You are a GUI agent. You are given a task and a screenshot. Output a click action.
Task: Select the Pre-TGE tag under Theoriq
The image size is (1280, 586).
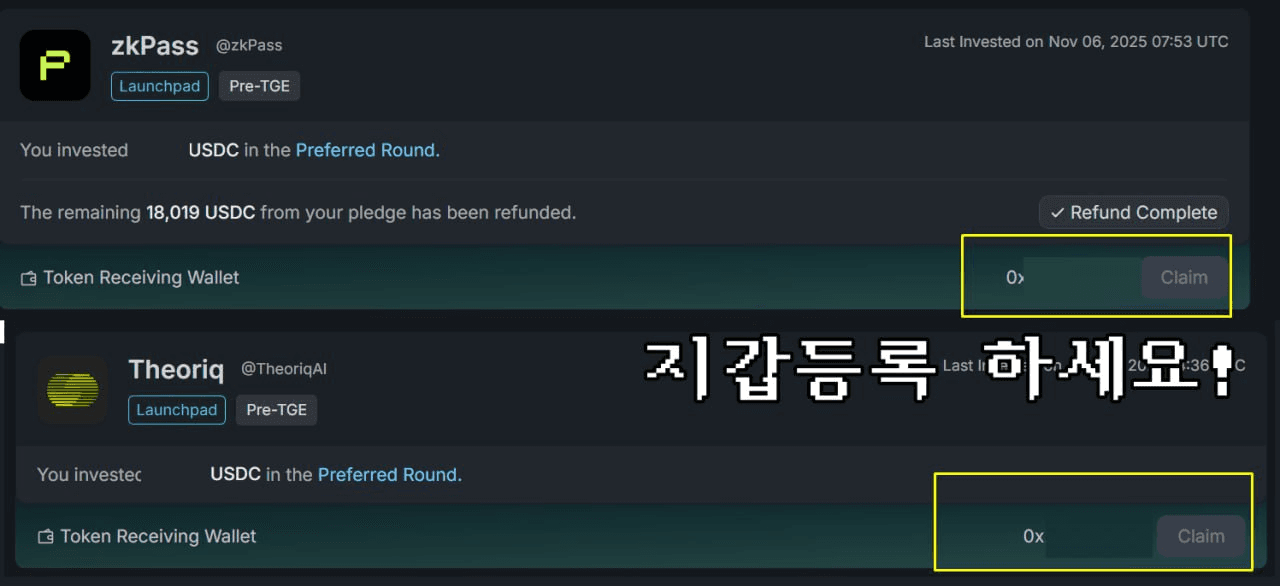(276, 410)
